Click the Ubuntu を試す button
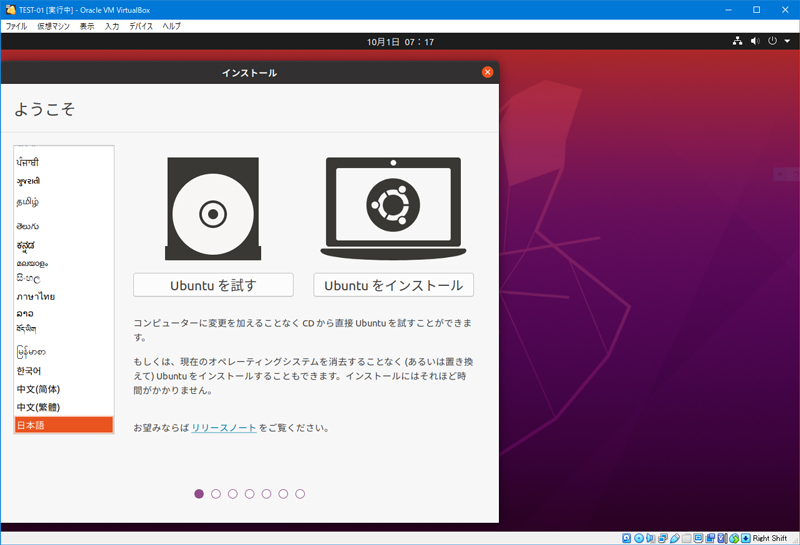Image resolution: width=800 pixels, height=545 pixels. (213, 285)
